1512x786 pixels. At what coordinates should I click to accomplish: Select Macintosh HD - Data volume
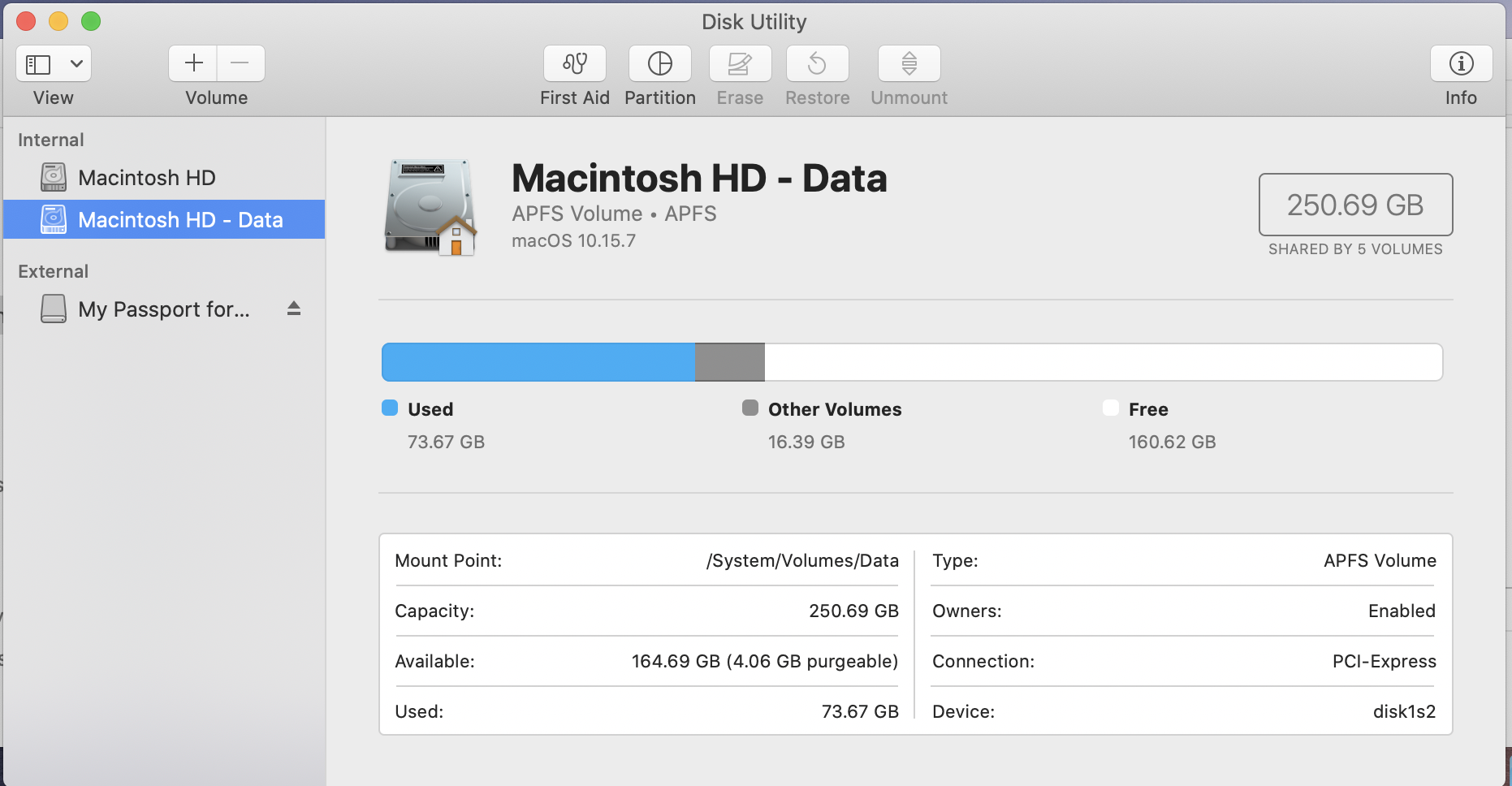(164, 219)
